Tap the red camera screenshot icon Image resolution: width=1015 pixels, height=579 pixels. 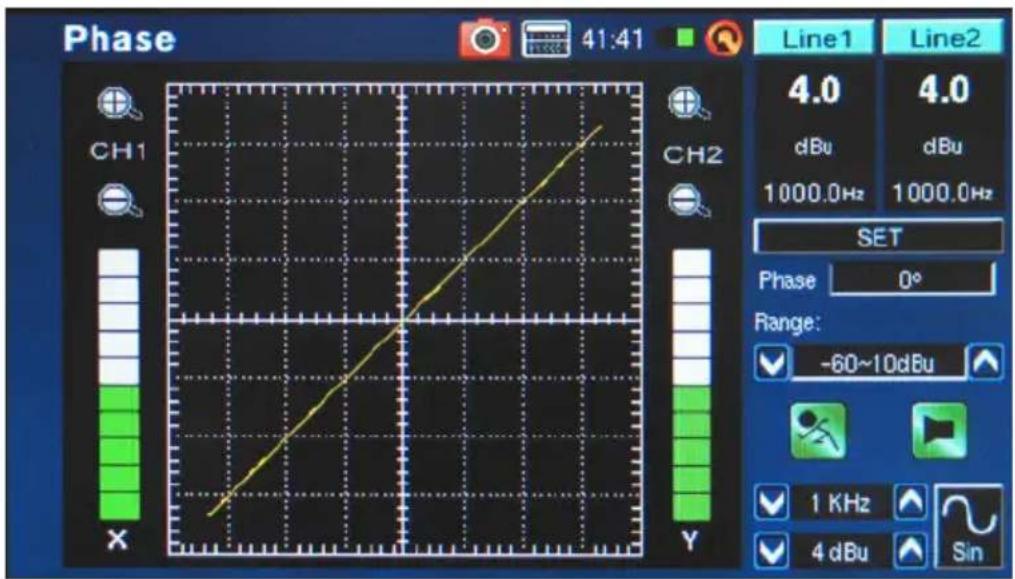pyautogui.click(x=484, y=39)
